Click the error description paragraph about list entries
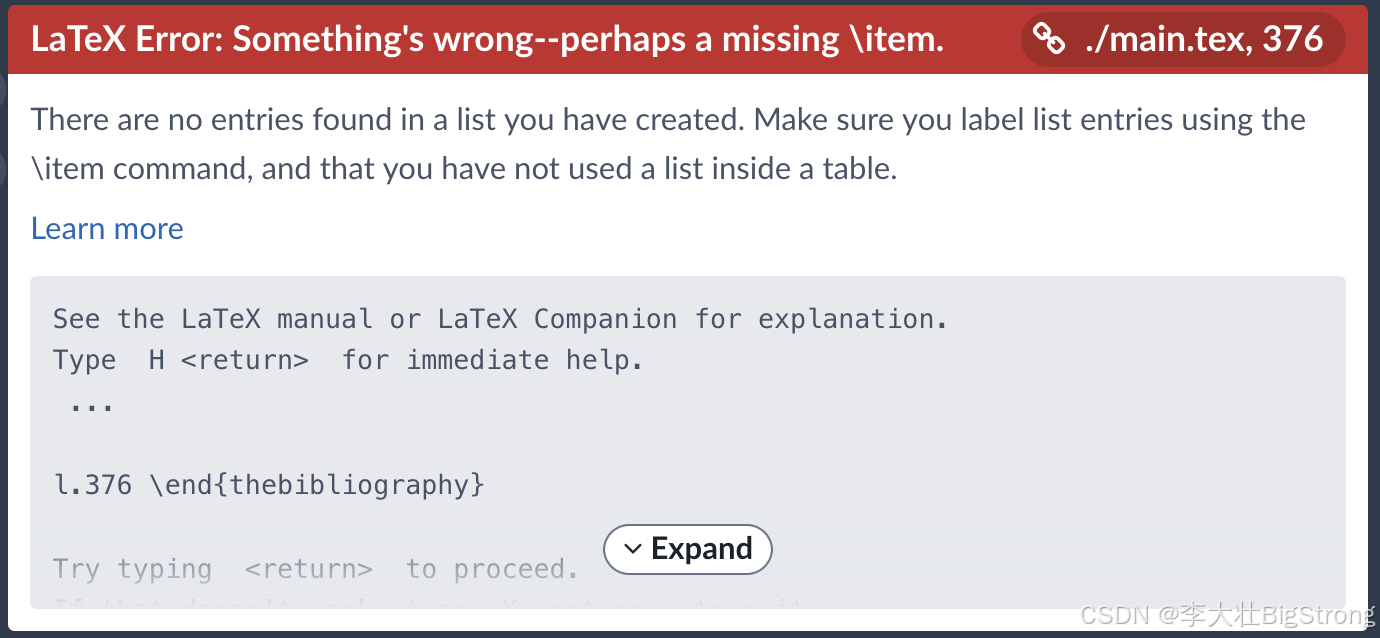The image size is (1380, 638). click(x=668, y=143)
